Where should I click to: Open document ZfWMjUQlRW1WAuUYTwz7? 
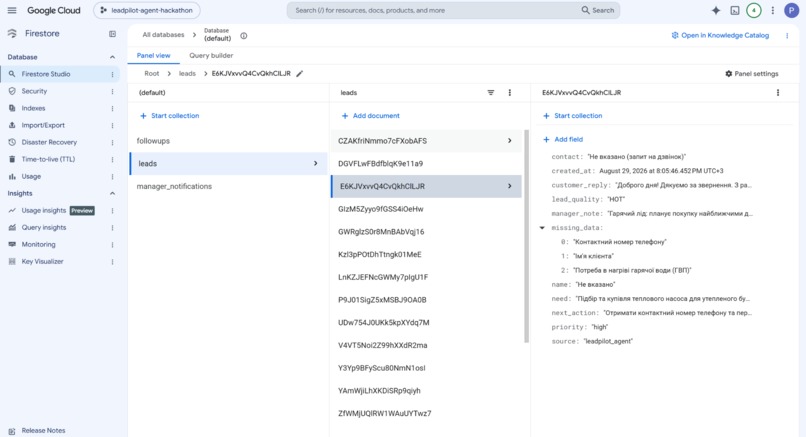[x=426, y=413]
